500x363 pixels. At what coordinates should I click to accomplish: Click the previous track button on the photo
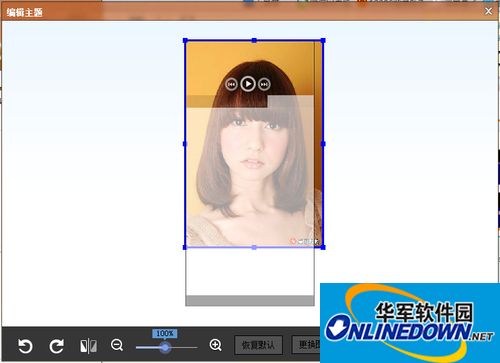coord(231,84)
